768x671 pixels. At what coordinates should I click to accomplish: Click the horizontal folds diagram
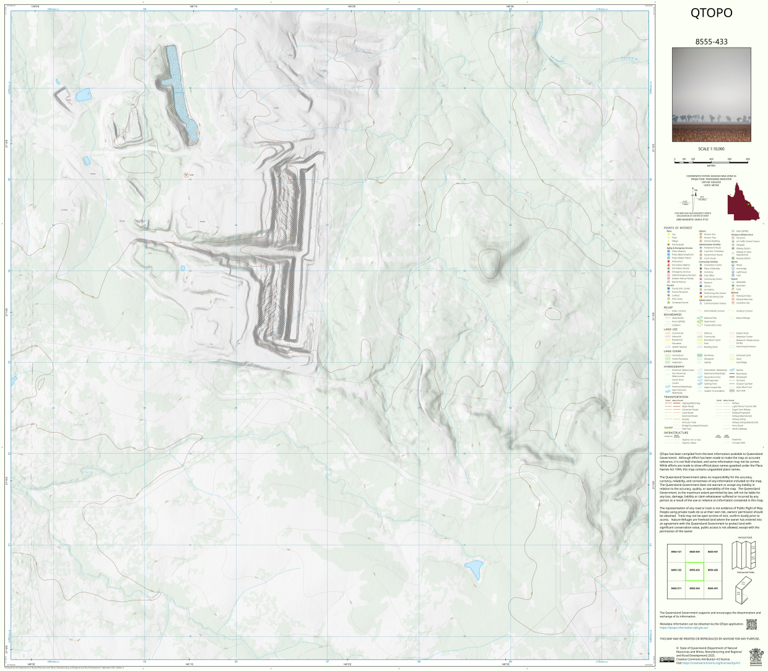744,555
